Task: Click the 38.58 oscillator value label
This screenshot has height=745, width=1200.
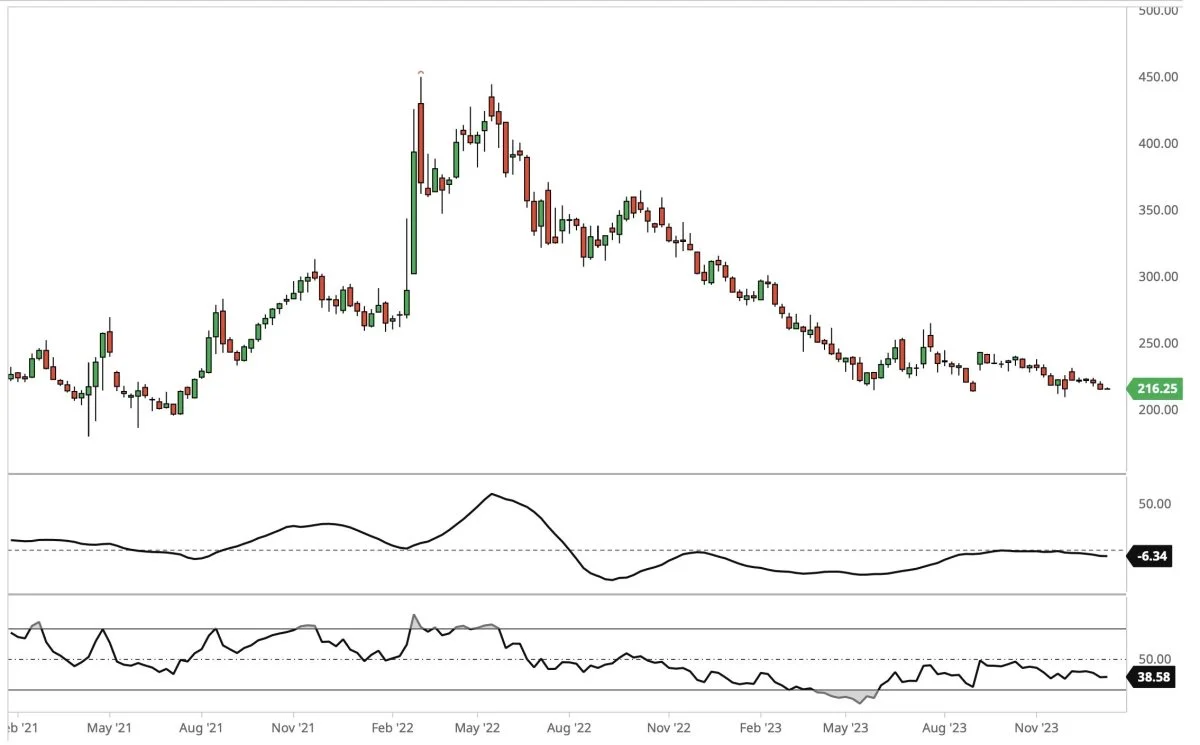Action: click(1153, 677)
